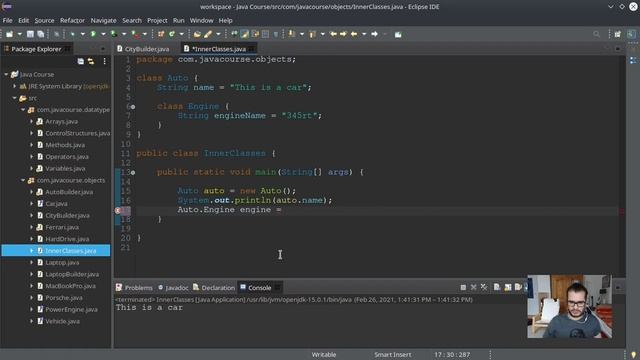
Task: Collapse the Java Course project
Action: 6,74
